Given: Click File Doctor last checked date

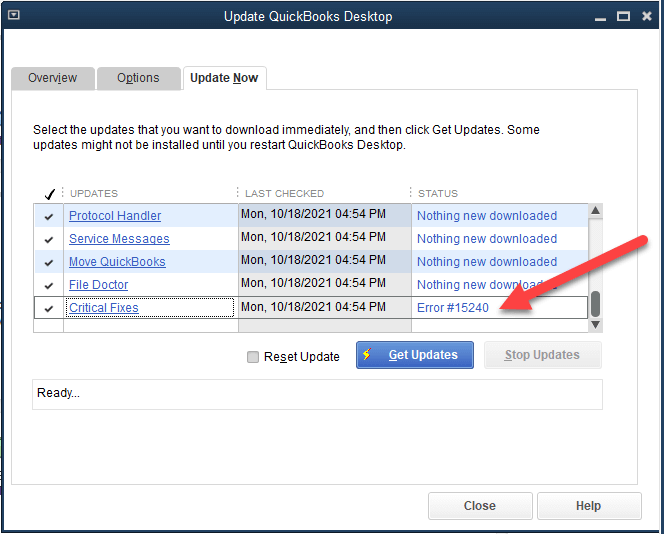Looking at the screenshot, I should [313, 282].
